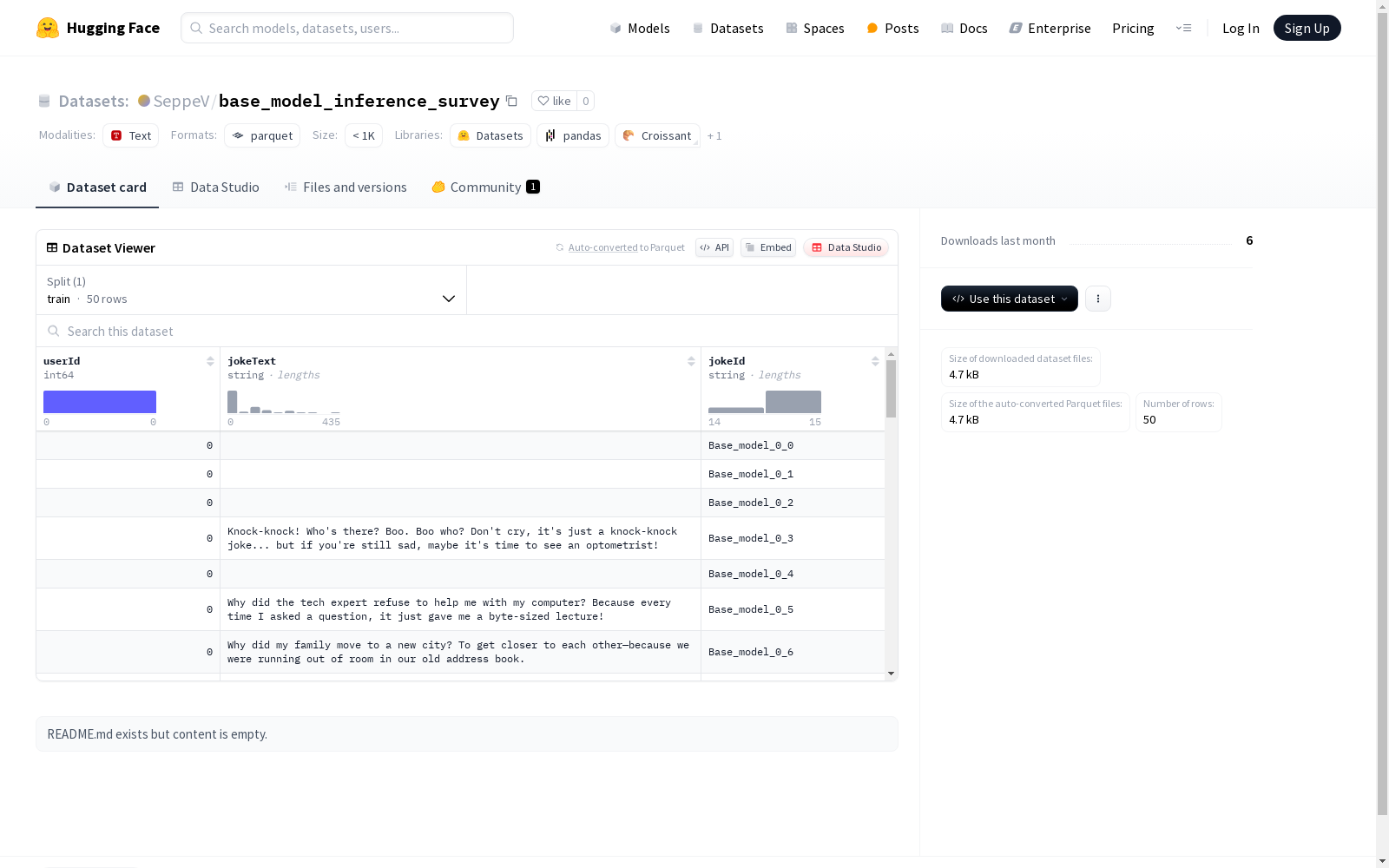
Task: Click the Auto-converted link
Action: point(603,247)
